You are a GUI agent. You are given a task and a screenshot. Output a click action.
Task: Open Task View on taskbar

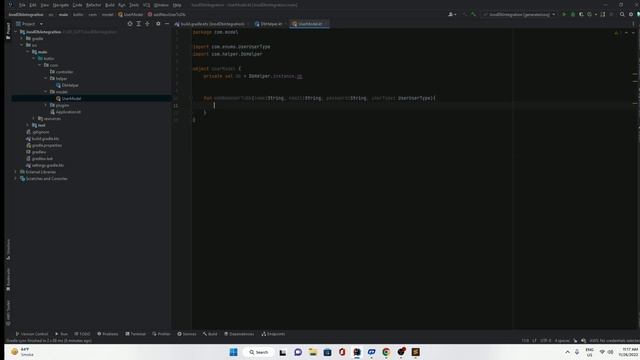[283, 352]
